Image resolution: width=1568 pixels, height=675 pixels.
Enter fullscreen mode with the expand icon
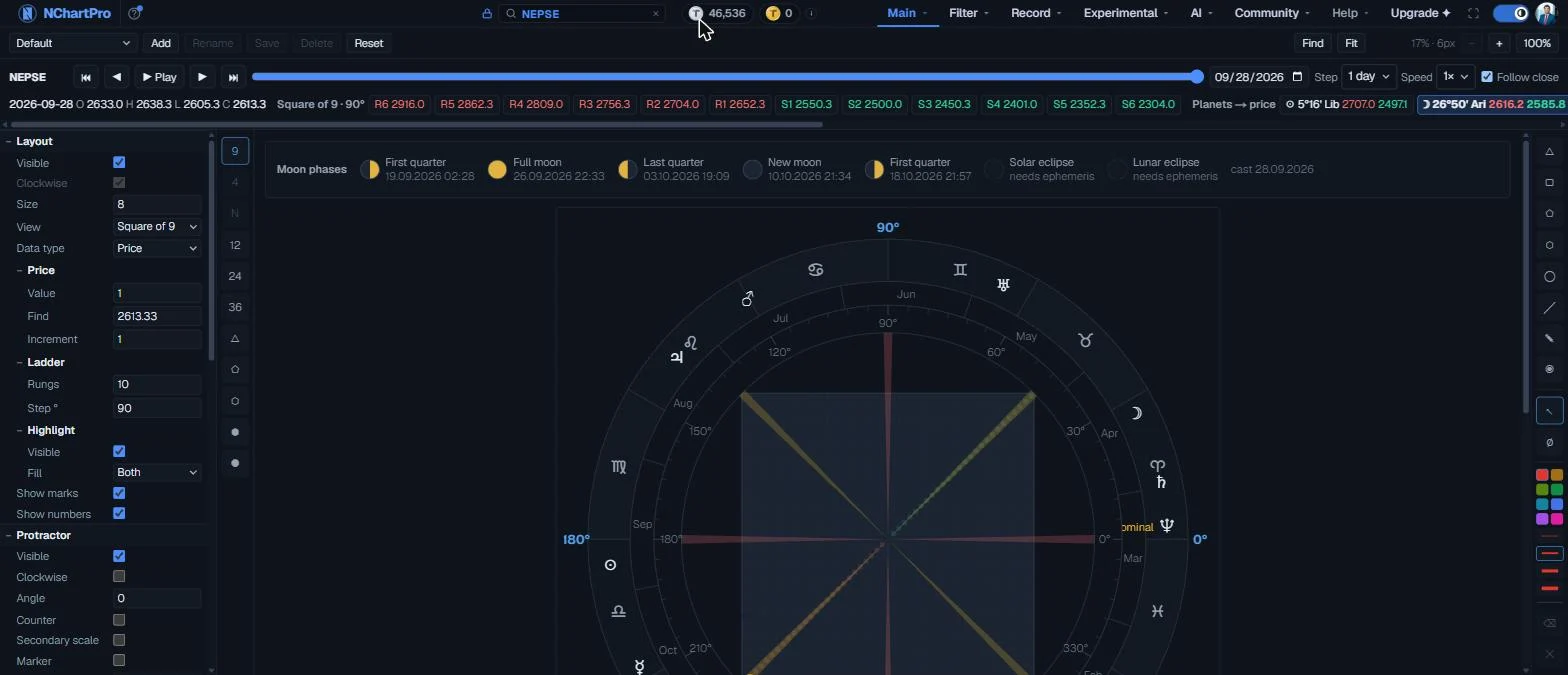1473,13
